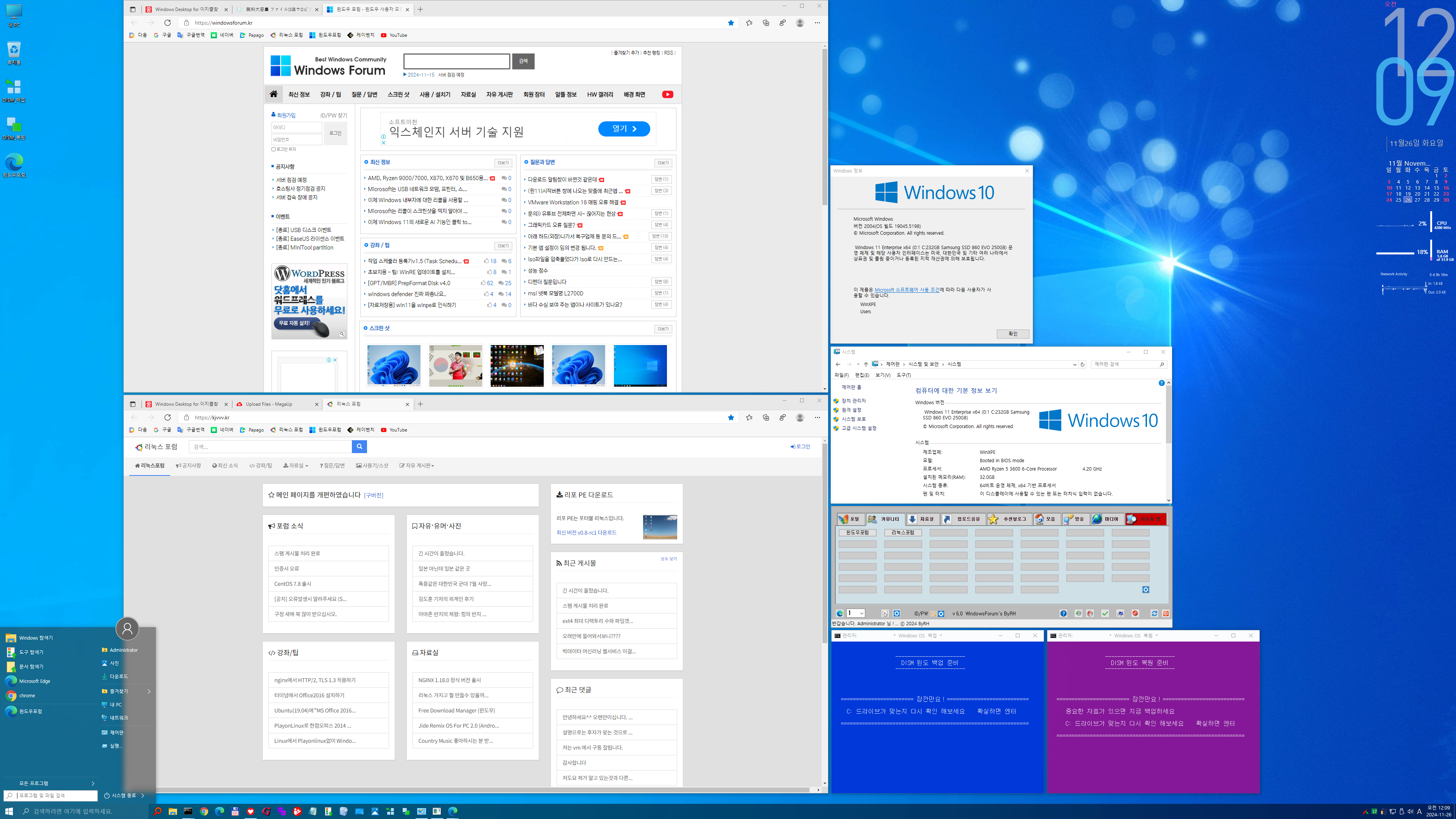Open 장치 관리자 in 시스템 sidebar

pyautogui.click(x=854, y=401)
